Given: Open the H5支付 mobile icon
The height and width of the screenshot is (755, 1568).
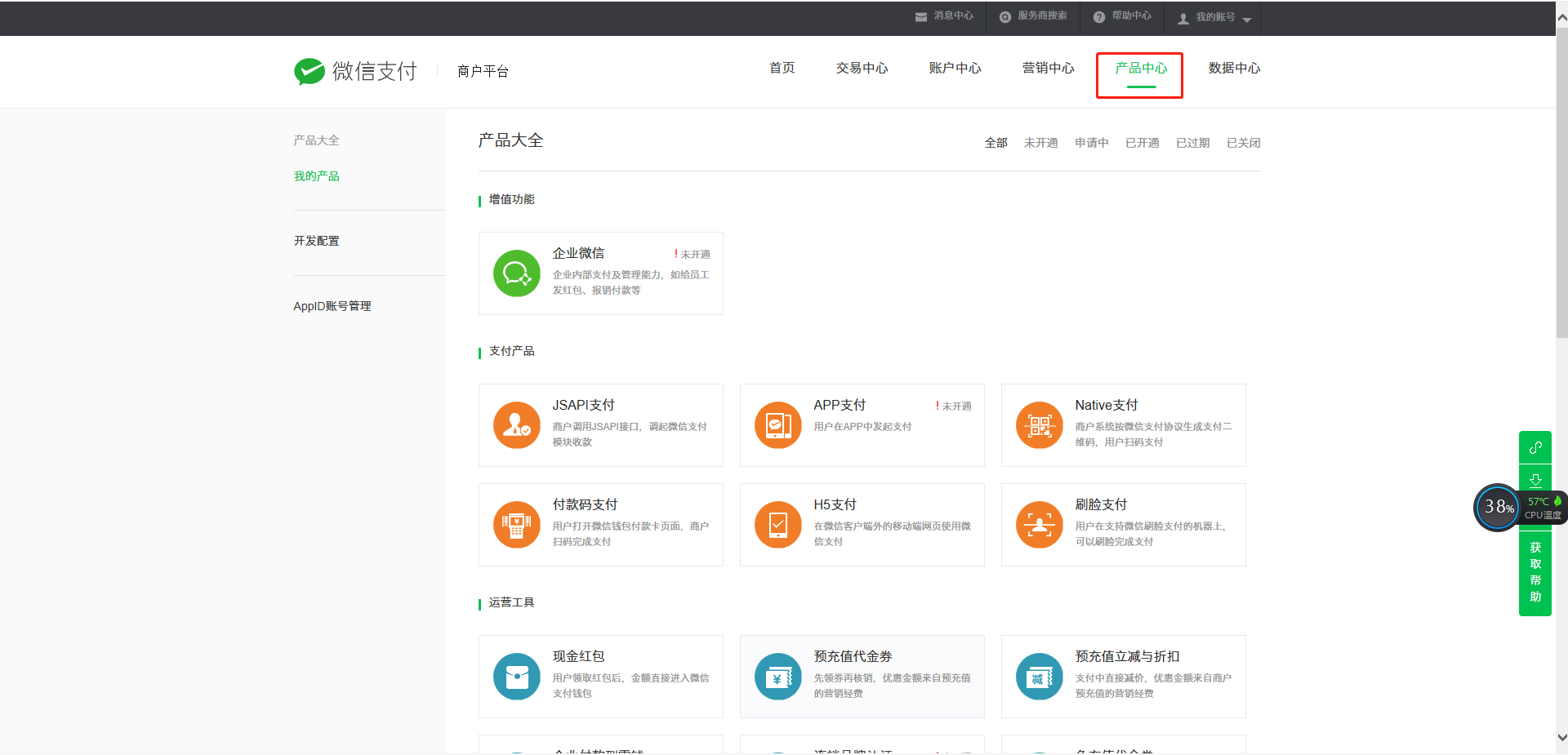Looking at the screenshot, I should pos(777,525).
